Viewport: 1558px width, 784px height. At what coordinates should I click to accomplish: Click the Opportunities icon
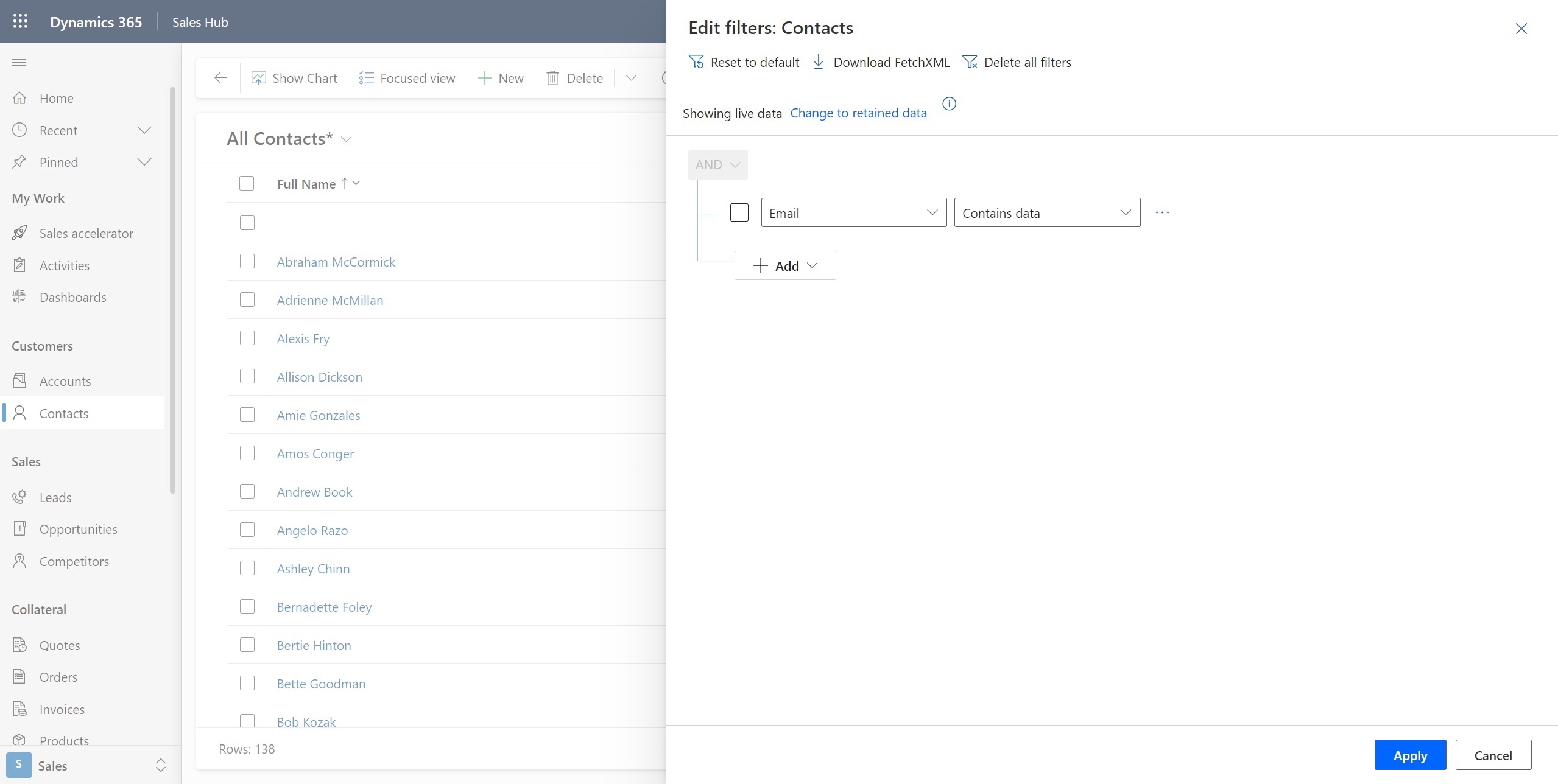[x=19, y=528]
